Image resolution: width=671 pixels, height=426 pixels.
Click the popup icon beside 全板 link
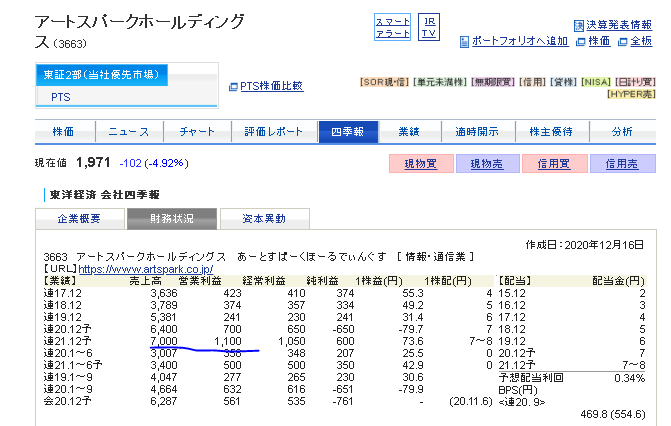623,42
